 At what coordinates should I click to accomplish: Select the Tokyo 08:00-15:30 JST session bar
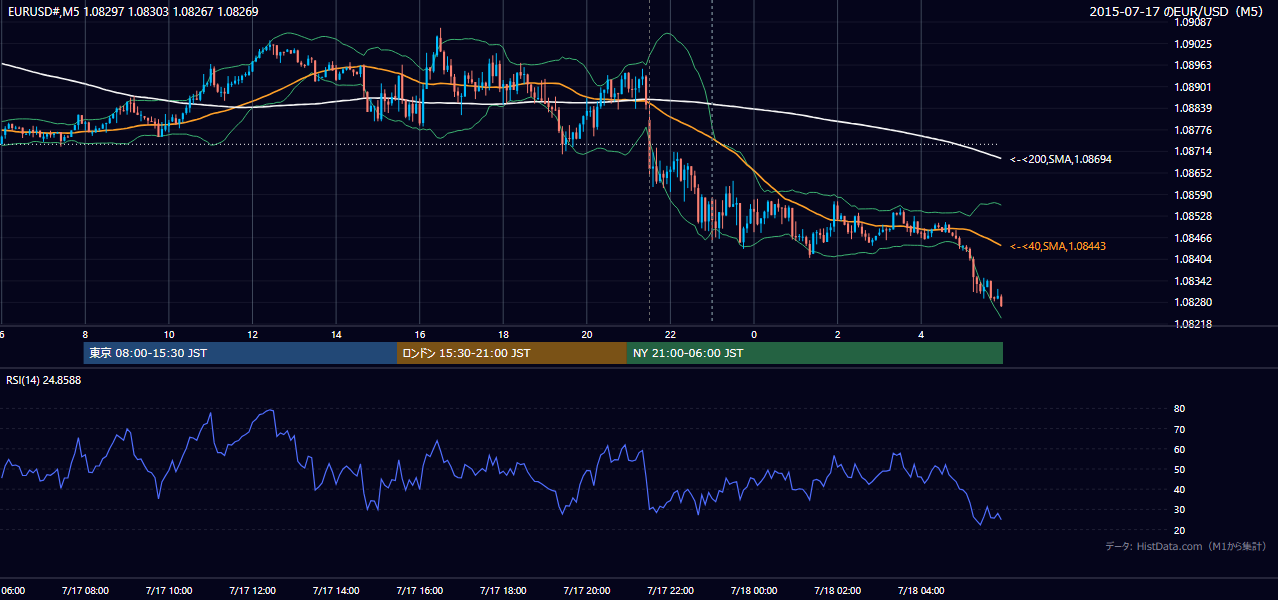tap(240, 353)
